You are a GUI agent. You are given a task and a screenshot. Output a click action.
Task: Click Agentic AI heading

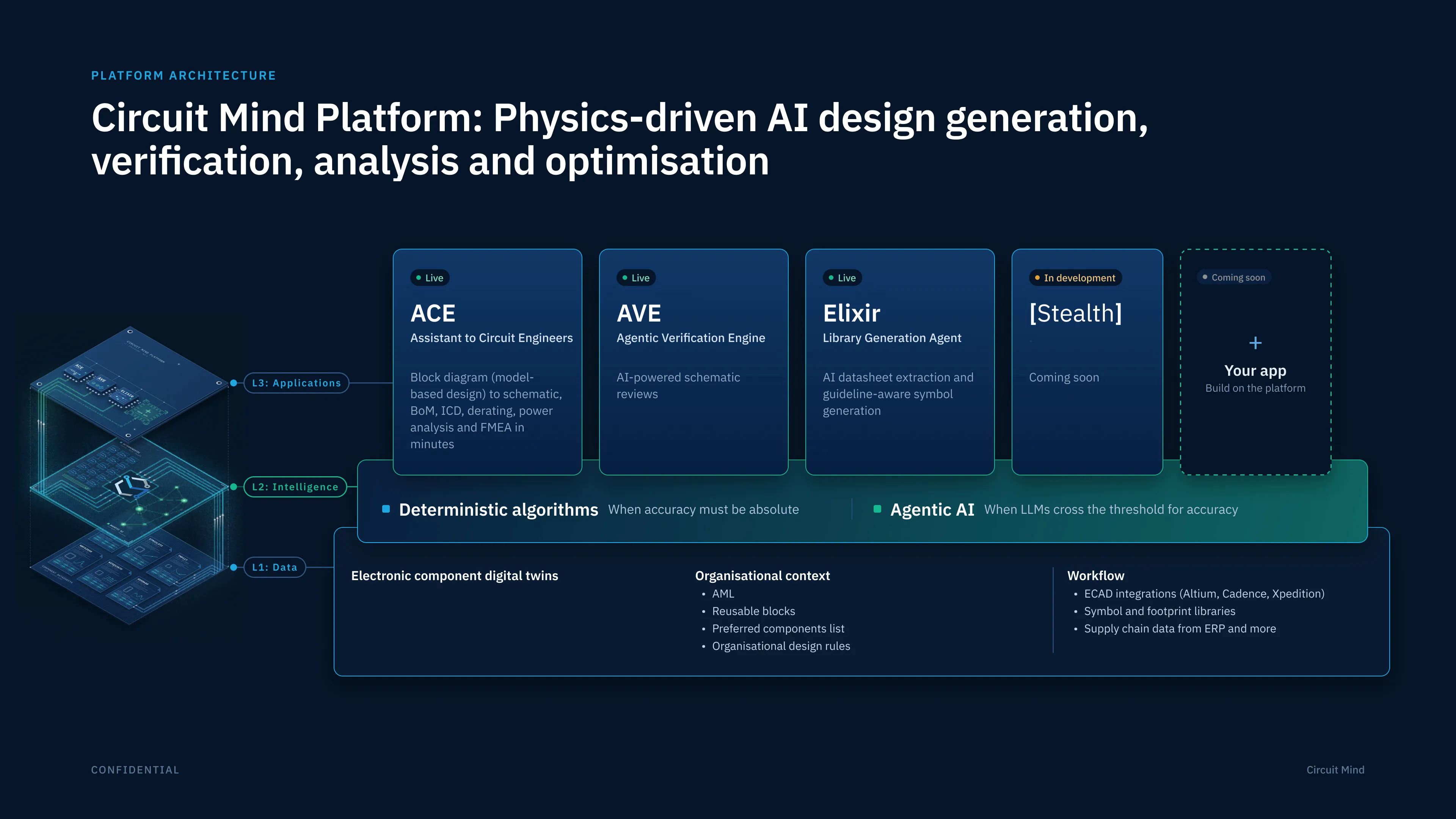(932, 509)
